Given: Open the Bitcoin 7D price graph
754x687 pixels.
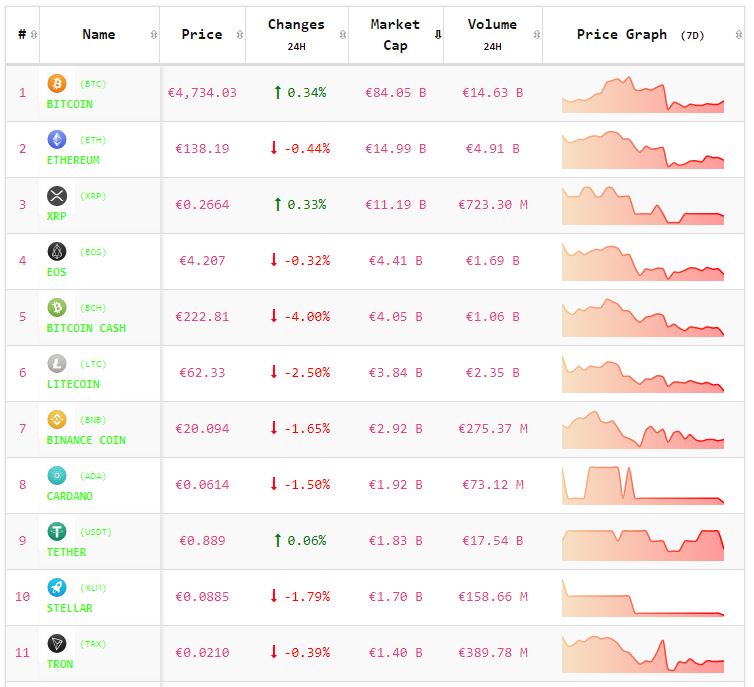Looking at the screenshot, I should pos(642,94).
